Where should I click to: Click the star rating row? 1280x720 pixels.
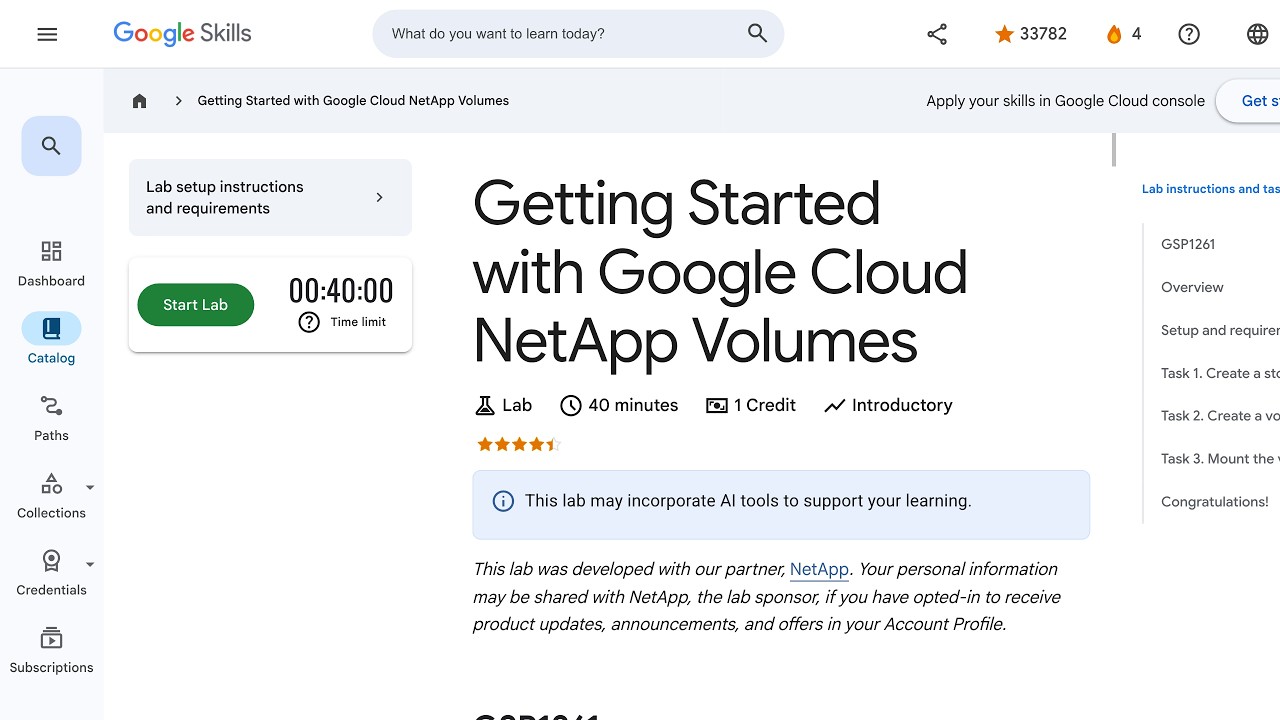pyautogui.click(x=518, y=445)
